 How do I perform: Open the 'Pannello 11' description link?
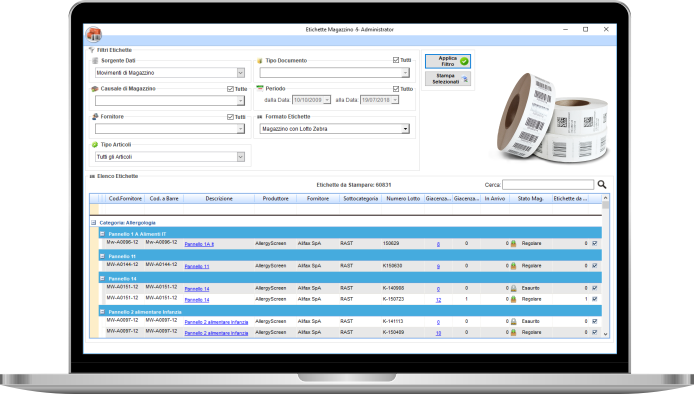tap(197, 267)
